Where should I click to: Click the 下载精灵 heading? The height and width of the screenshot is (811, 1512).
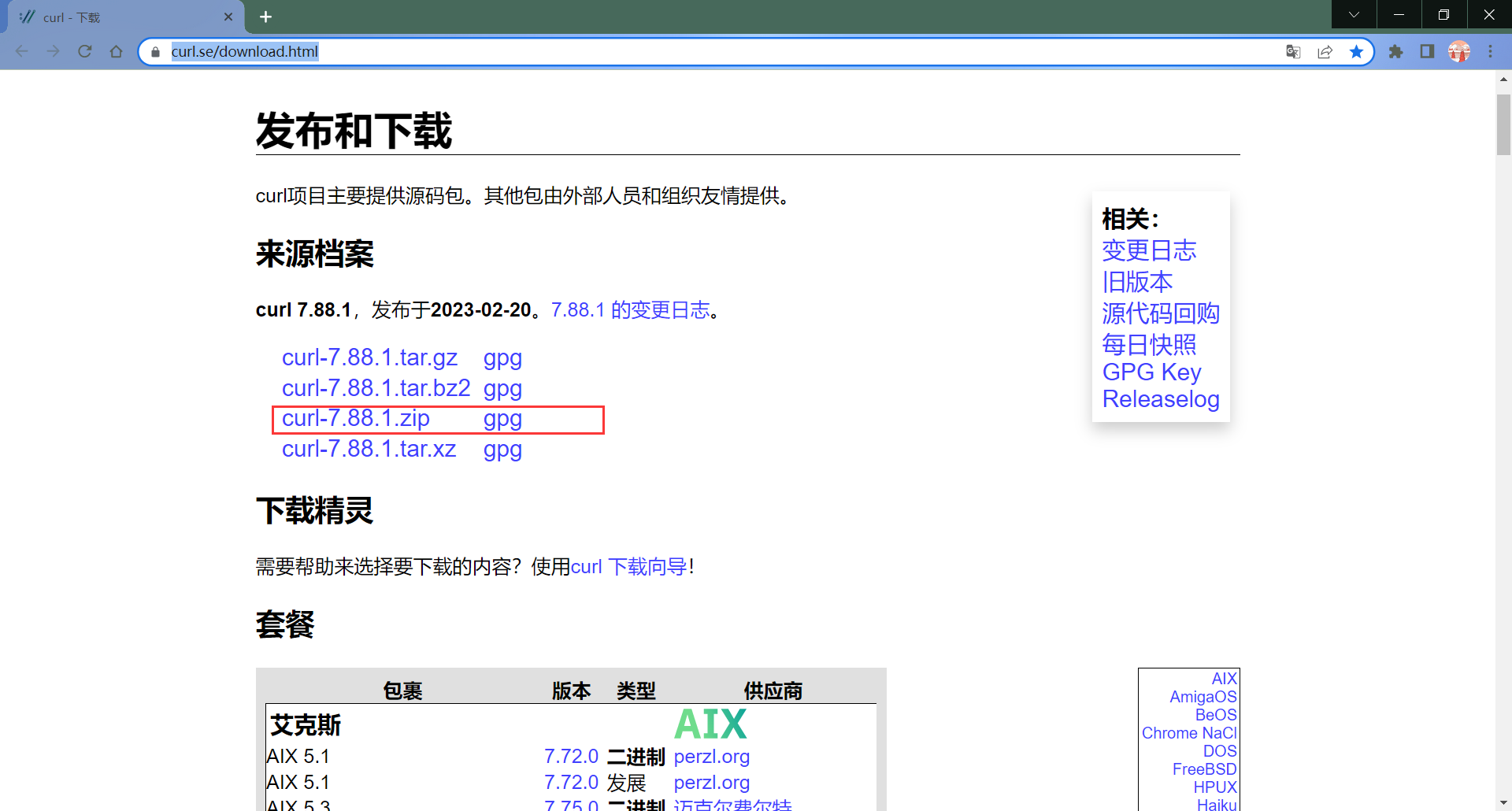(314, 511)
